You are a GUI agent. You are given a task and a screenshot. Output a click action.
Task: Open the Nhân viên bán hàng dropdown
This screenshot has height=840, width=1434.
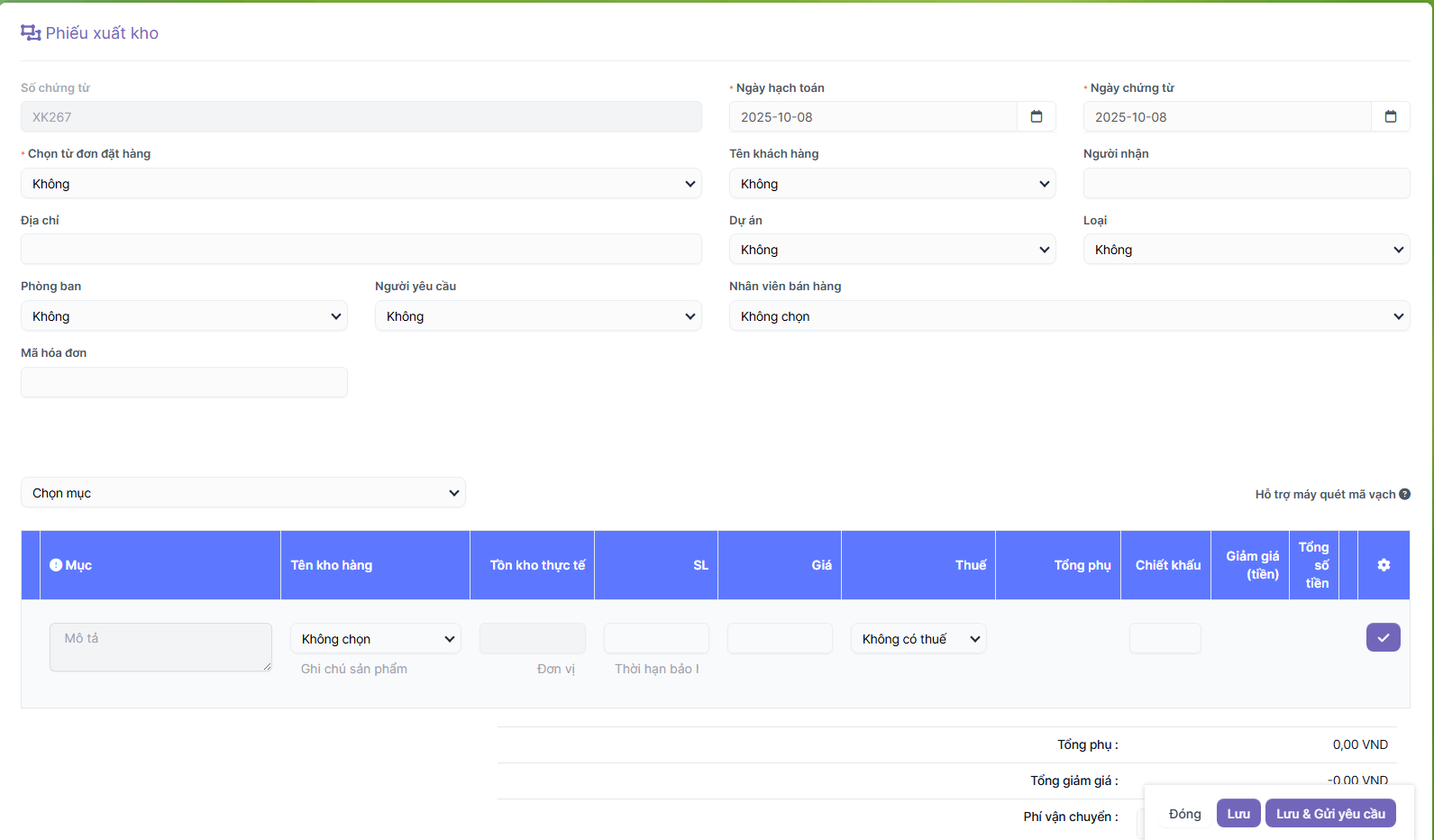(x=1069, y=316)
